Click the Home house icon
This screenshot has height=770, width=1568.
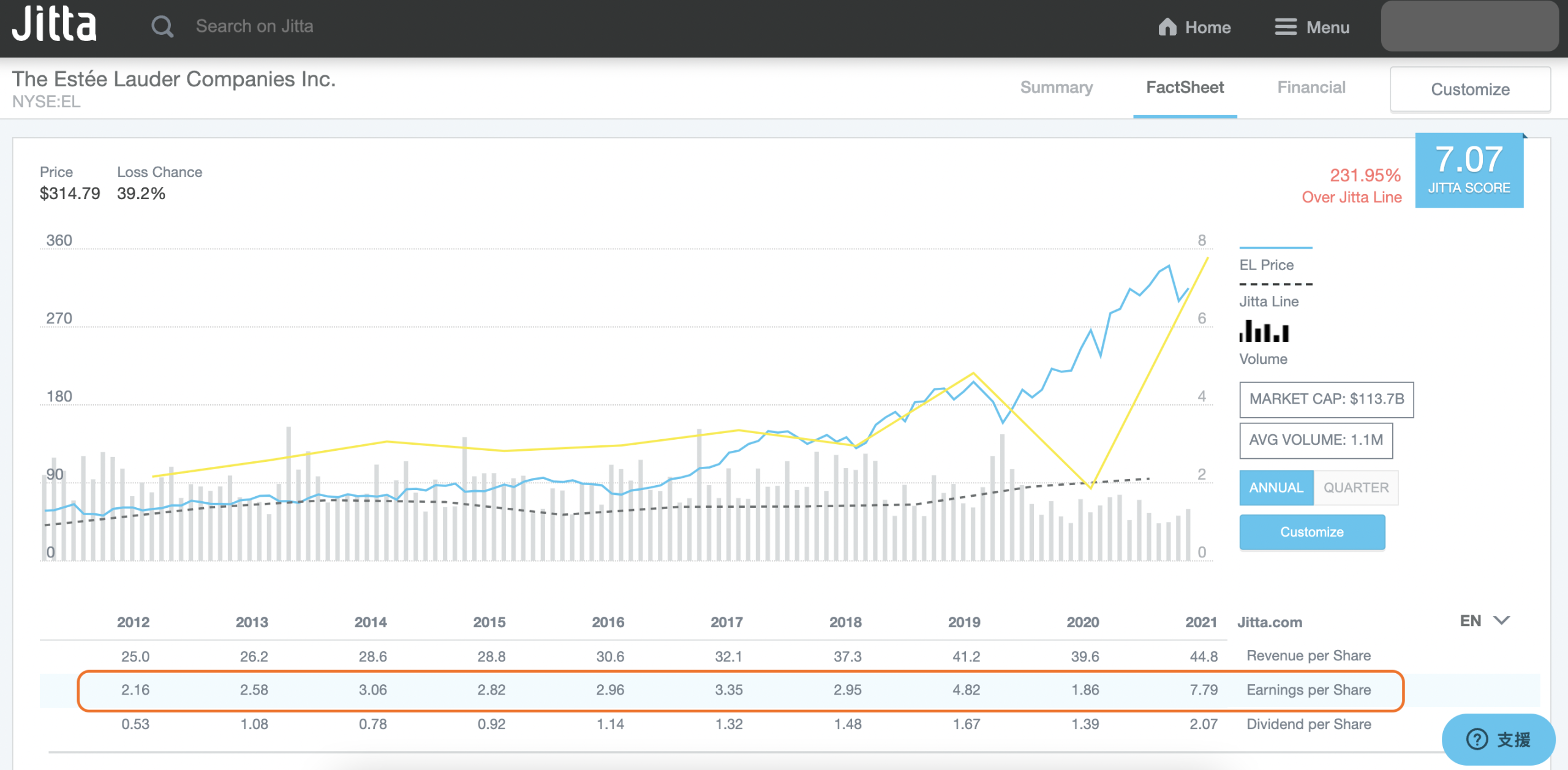(x=1167, y=27)
